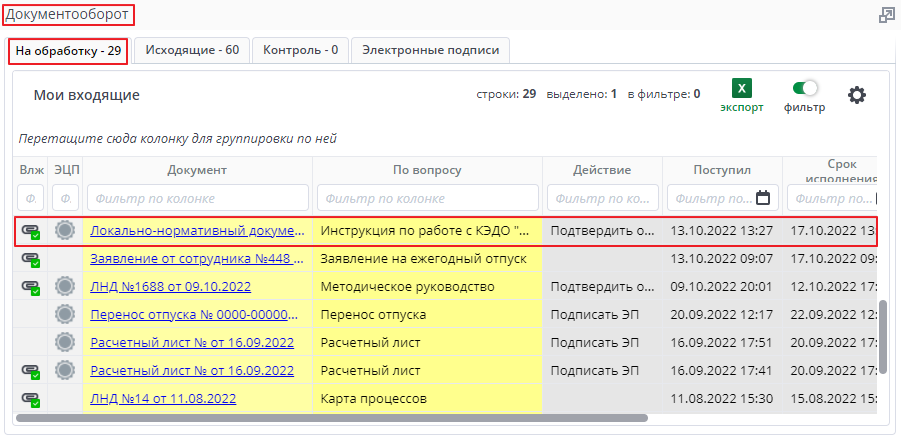The image size is (901, 439).
Task: Click the horizontal scrollbar under the table
Action: pos(330,418)
